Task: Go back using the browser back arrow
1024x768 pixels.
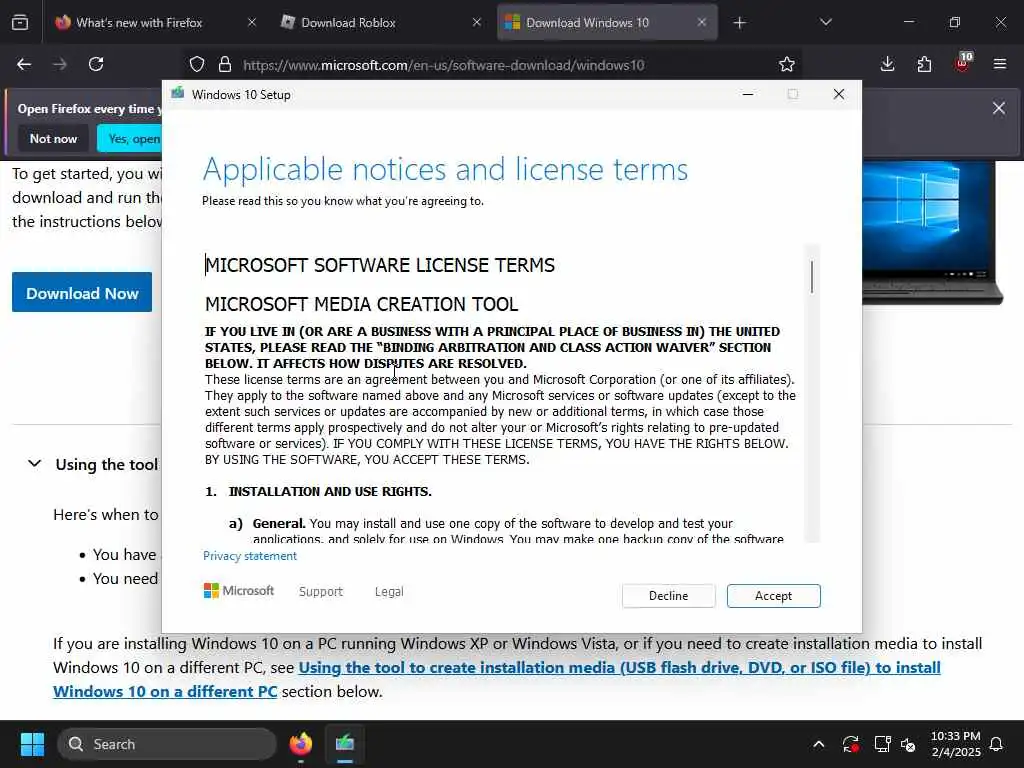Action: (24, 64)
